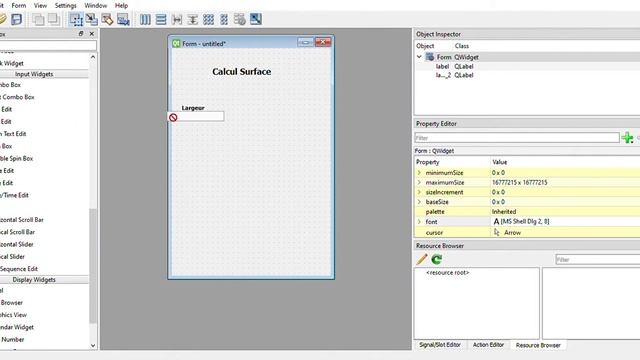This screenshot has height=360, width=640.
Task: Switch to Edit Signals/Slots mode icon
Action: 91,19
